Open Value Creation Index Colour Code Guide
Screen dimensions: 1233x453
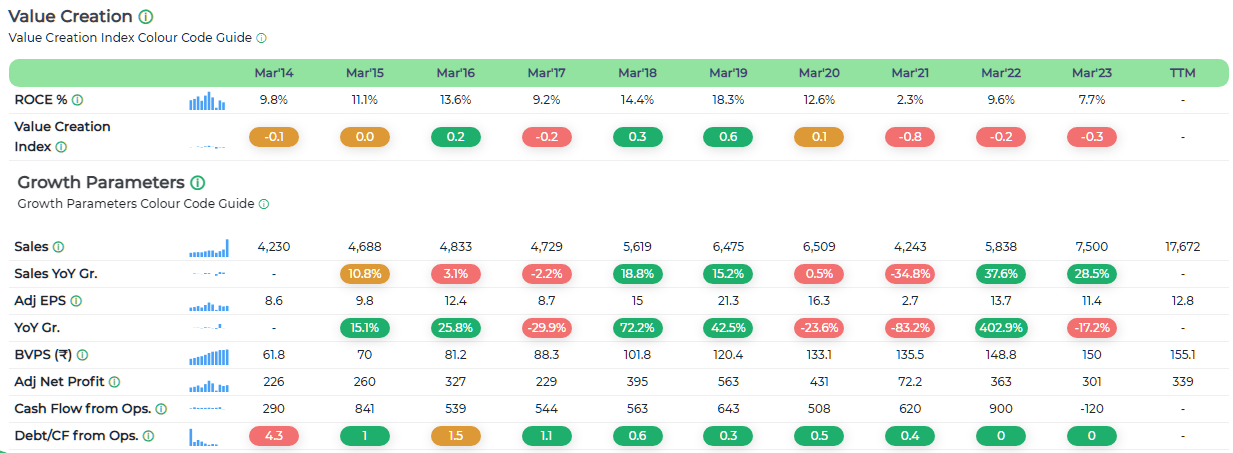(130, 38)
